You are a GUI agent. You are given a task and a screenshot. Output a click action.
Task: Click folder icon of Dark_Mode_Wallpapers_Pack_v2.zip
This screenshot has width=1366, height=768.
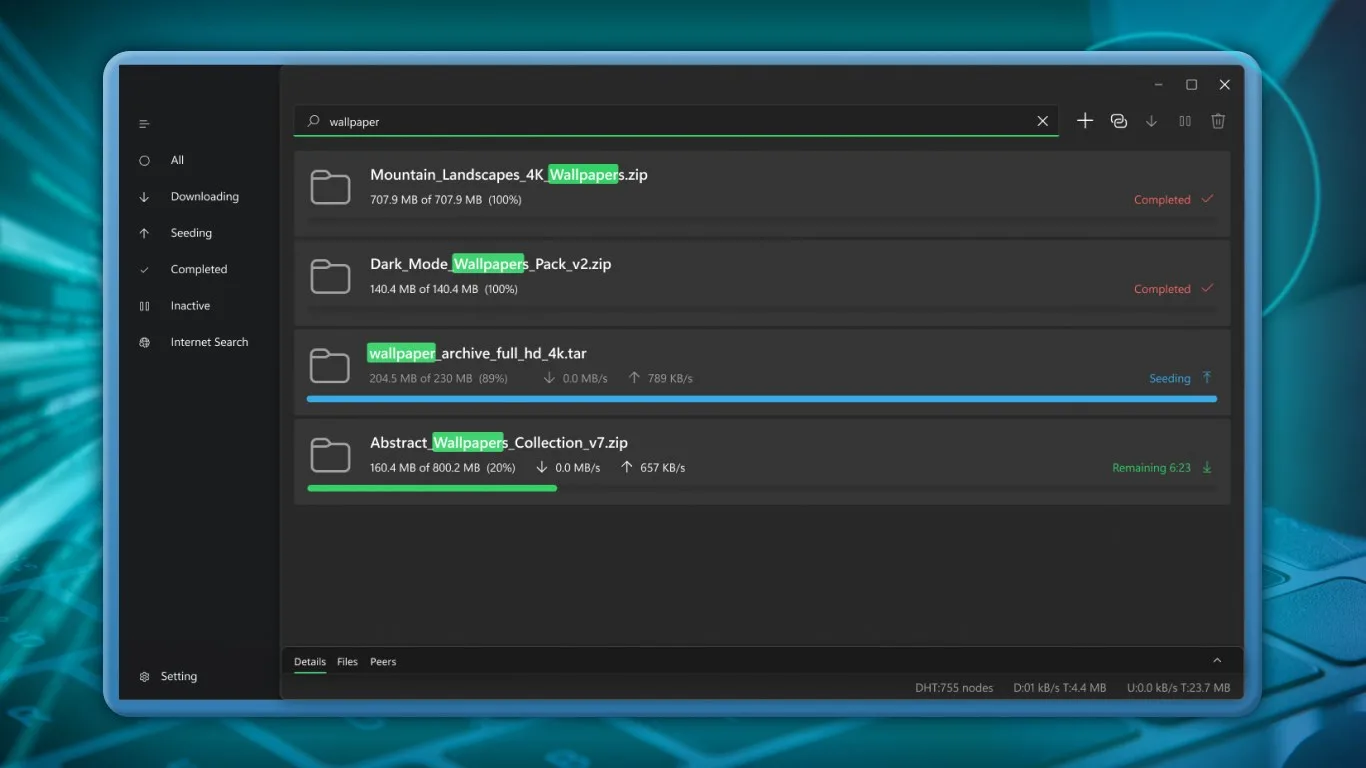(330, 277)
